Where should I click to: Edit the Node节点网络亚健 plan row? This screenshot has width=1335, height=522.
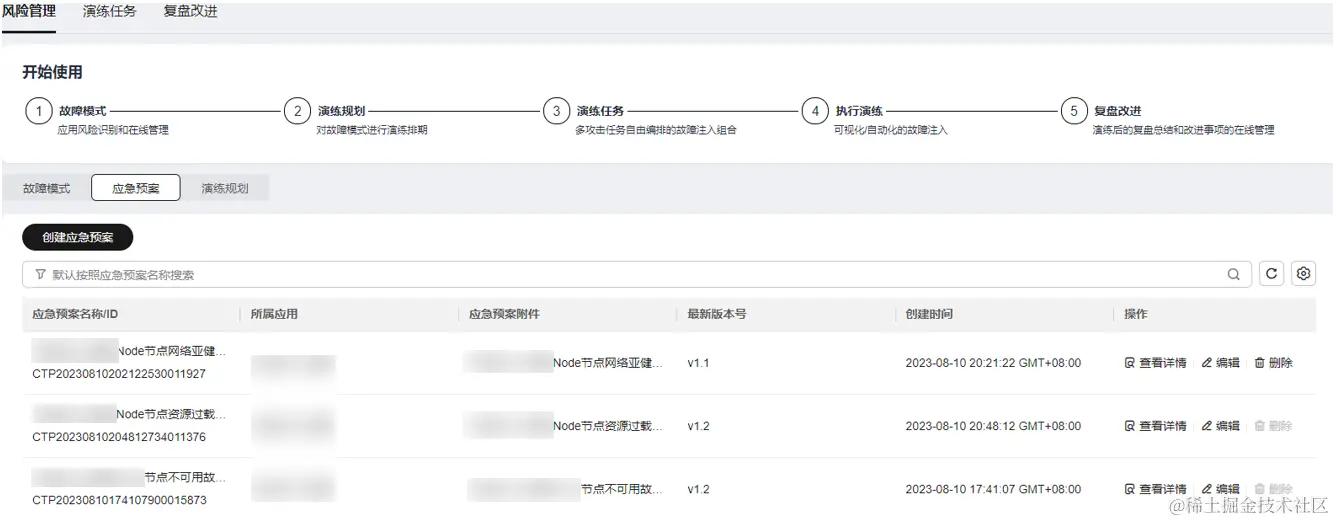[1220, 363]
